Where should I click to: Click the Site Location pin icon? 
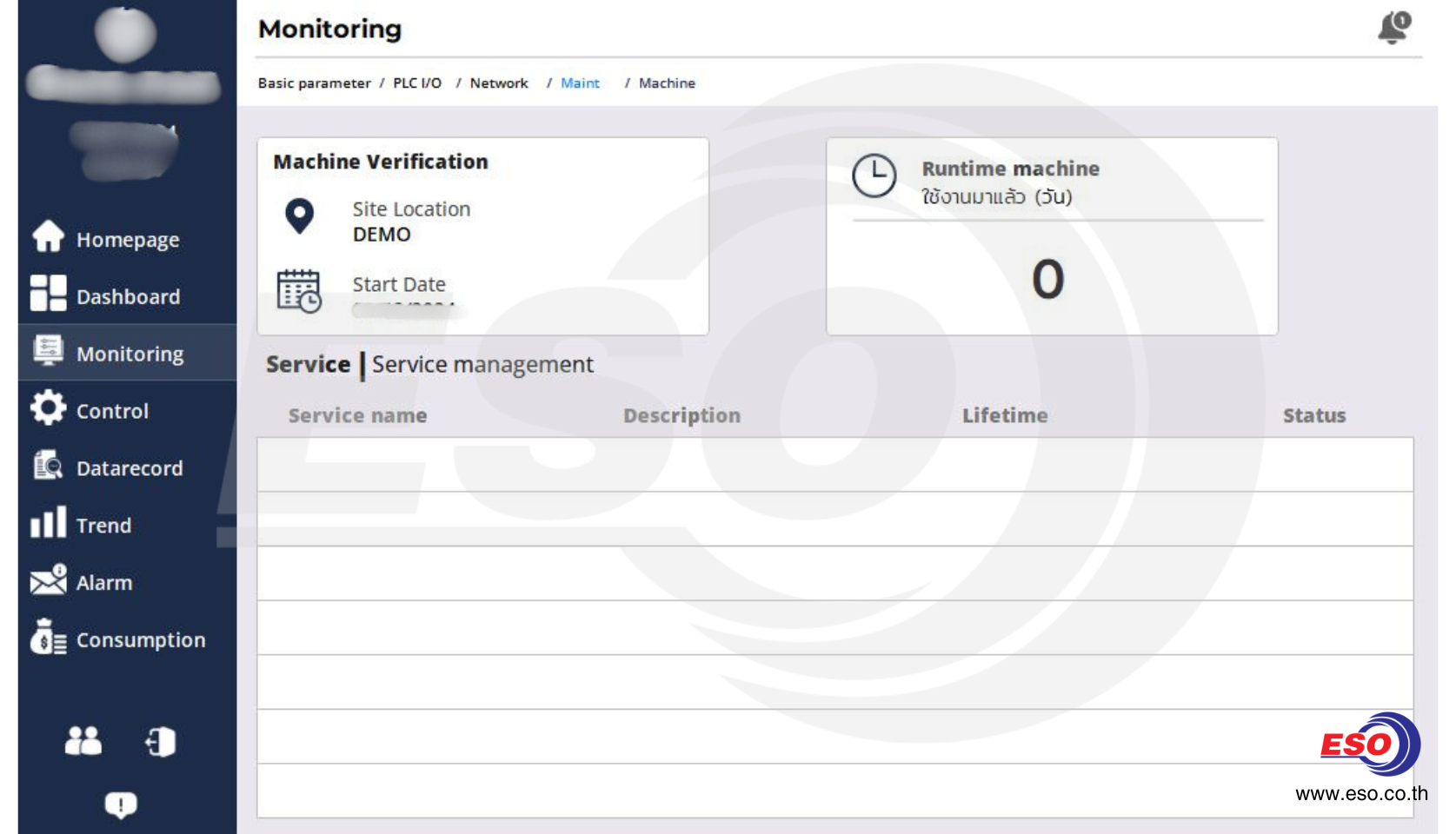300,216
